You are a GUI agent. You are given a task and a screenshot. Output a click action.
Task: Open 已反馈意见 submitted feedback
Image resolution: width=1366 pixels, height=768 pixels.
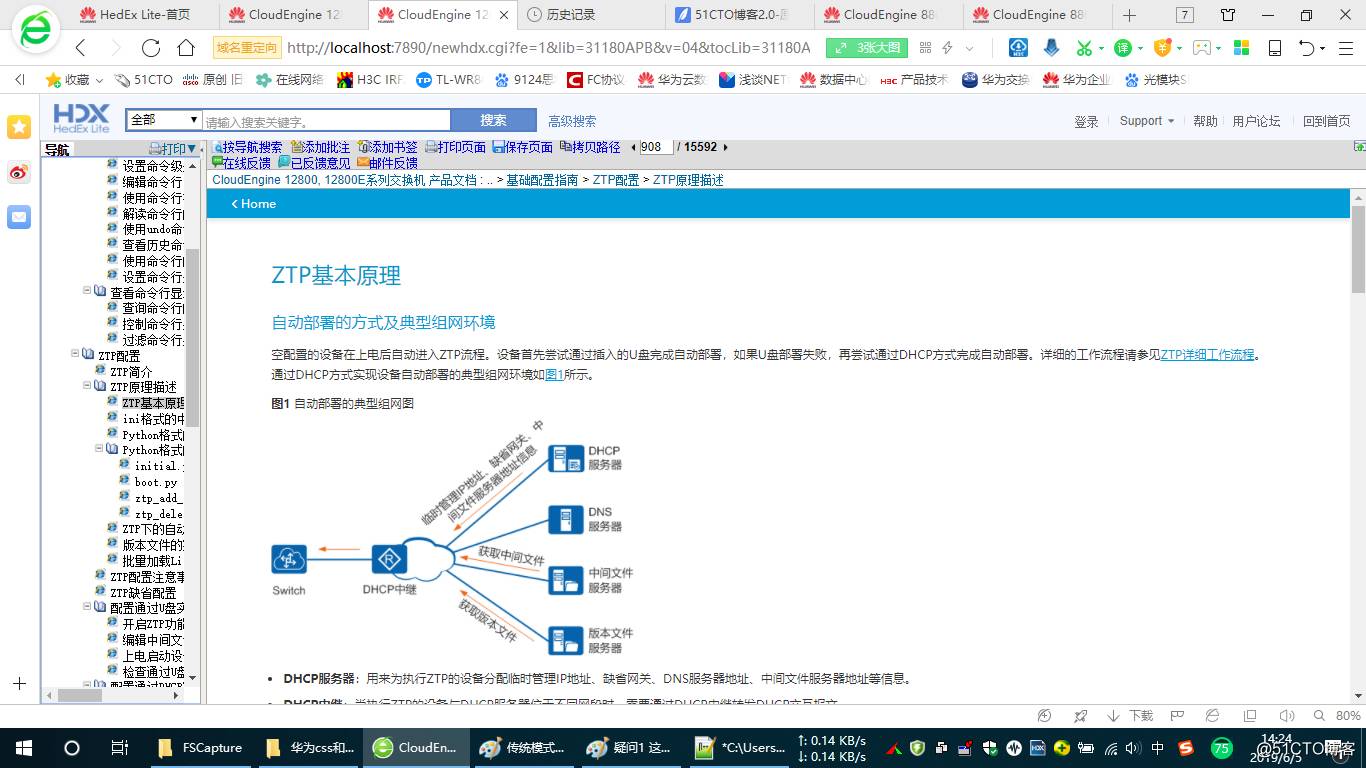(x=314, y=163)
